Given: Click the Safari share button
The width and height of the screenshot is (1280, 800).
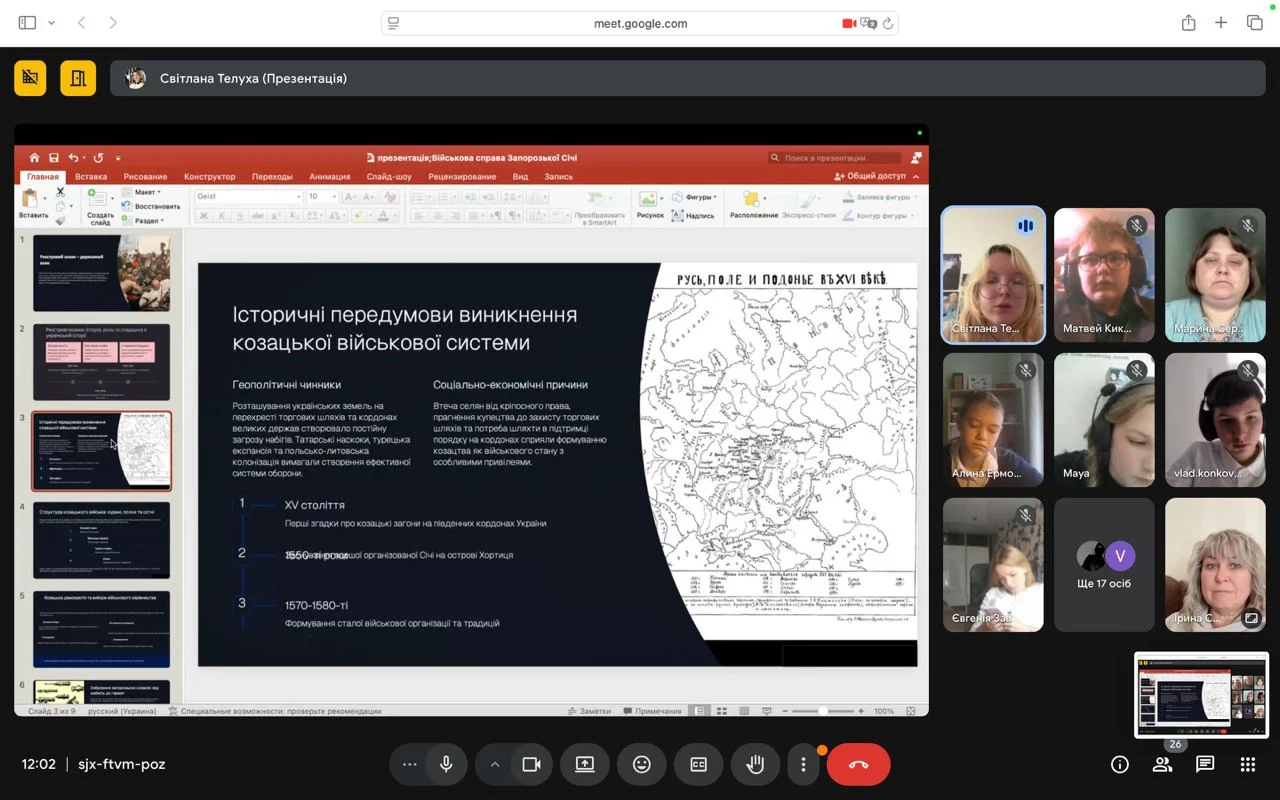Looking at the screenshot, I should point(1188,23).
